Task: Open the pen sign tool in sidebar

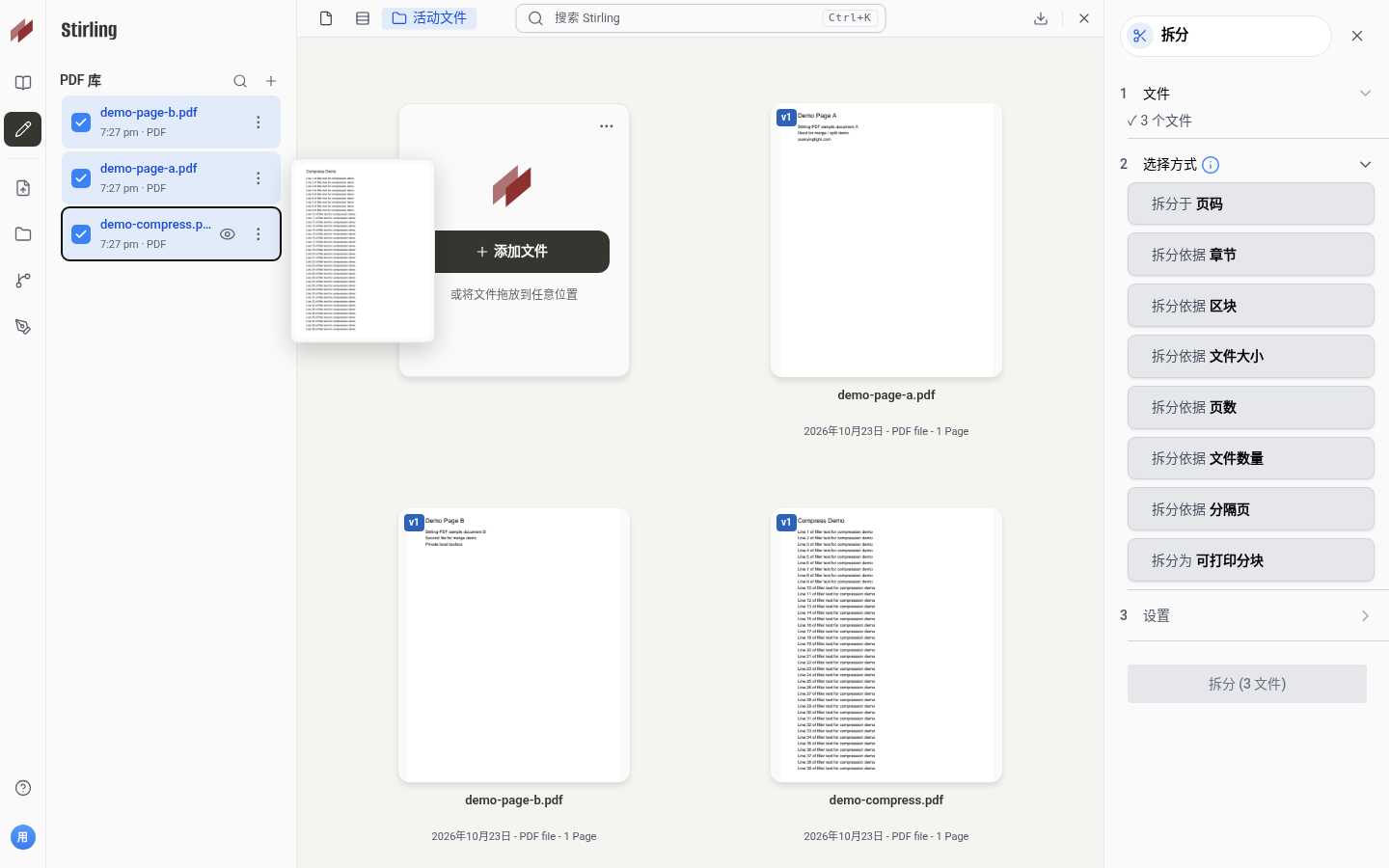Action: tap(23, 327)
